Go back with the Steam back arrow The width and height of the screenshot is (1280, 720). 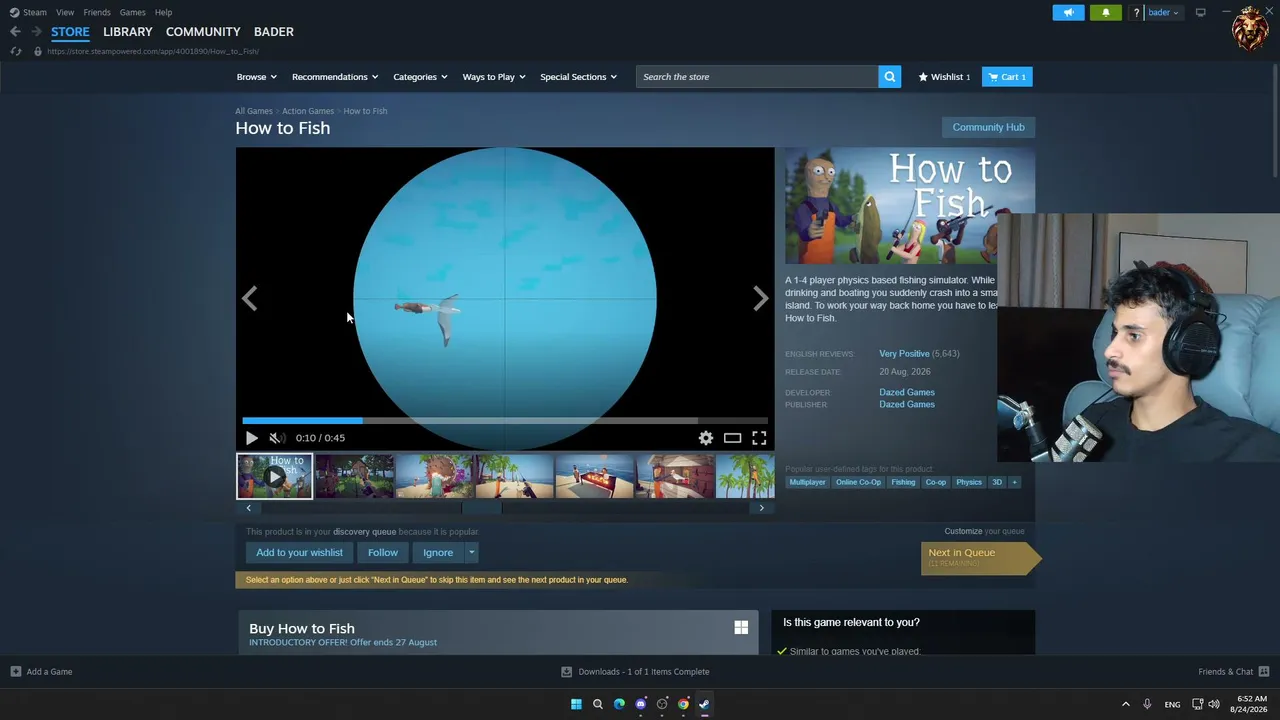[x=15, y=32]
